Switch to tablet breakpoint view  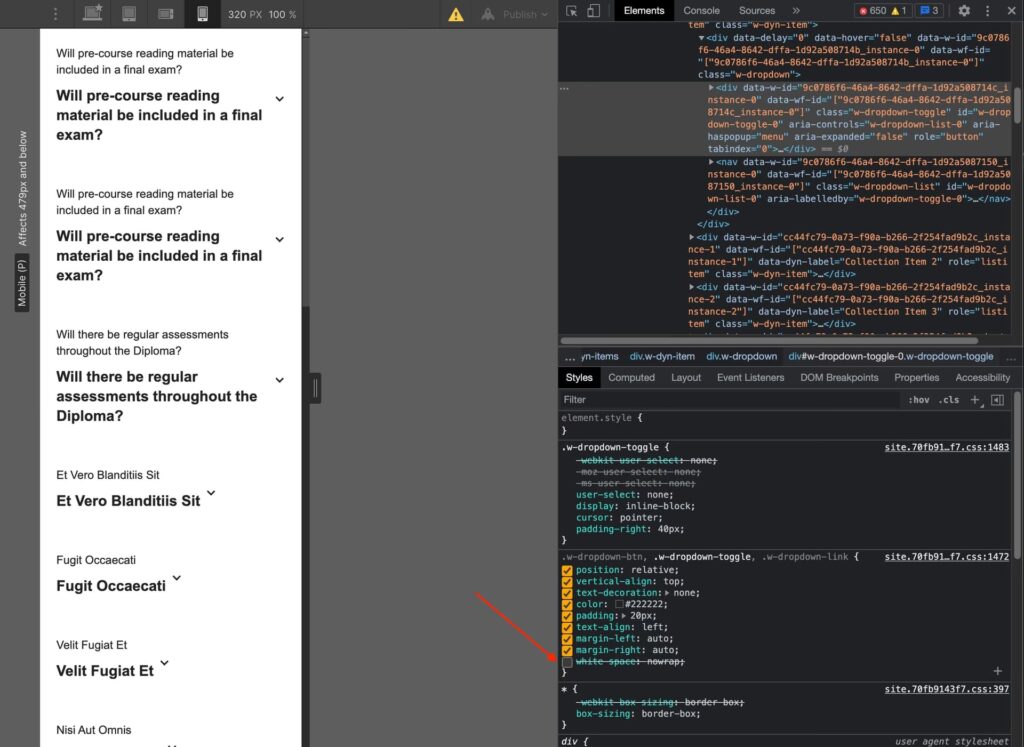click(x=129, y=14)
